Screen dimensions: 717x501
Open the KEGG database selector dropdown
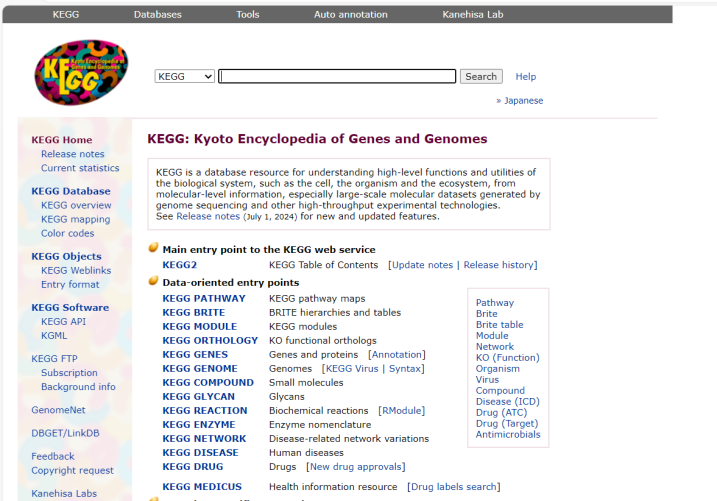pos(184,76)
